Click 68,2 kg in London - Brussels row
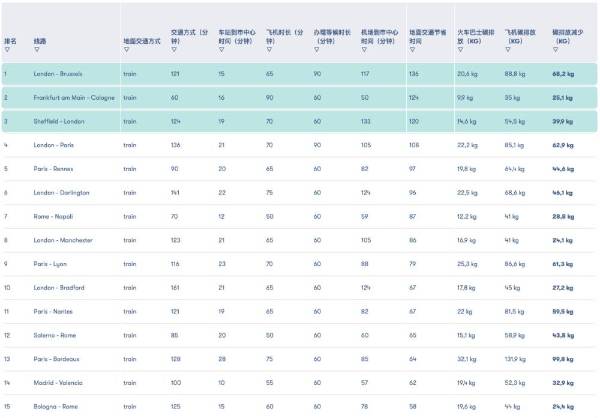Image resolution: width=600 pixels, height=418 pixels. [x=563, y=74]
